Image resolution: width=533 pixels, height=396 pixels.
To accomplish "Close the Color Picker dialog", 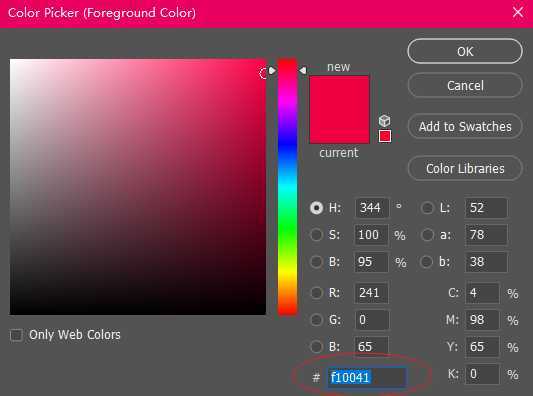I will click(518, 12).
